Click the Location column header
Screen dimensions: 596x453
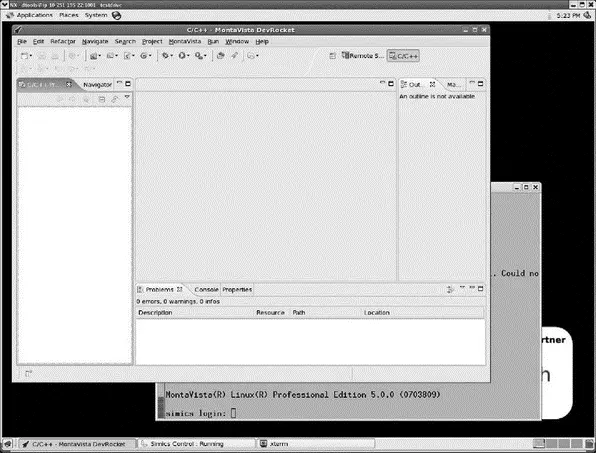tap(422, 313)
